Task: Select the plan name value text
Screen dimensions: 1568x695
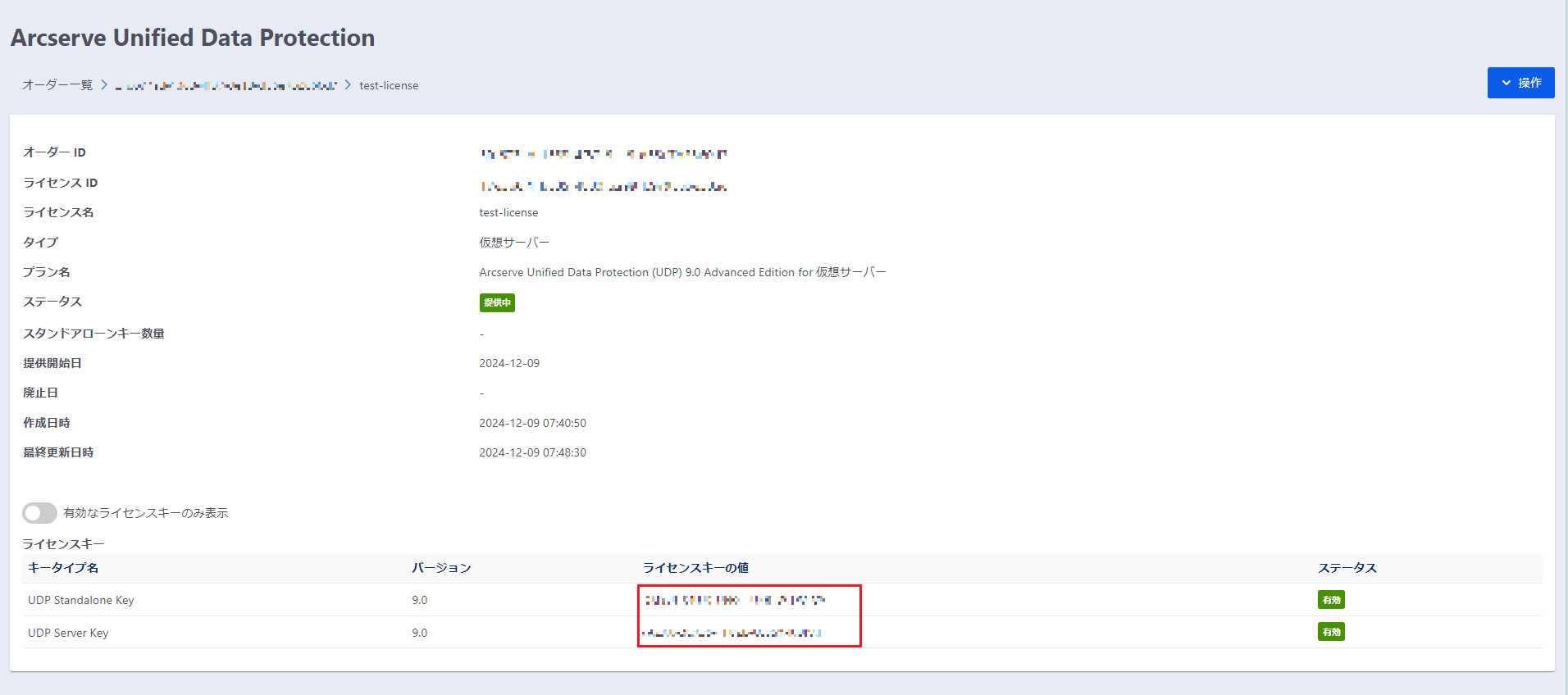Action: tap(682, 272)
